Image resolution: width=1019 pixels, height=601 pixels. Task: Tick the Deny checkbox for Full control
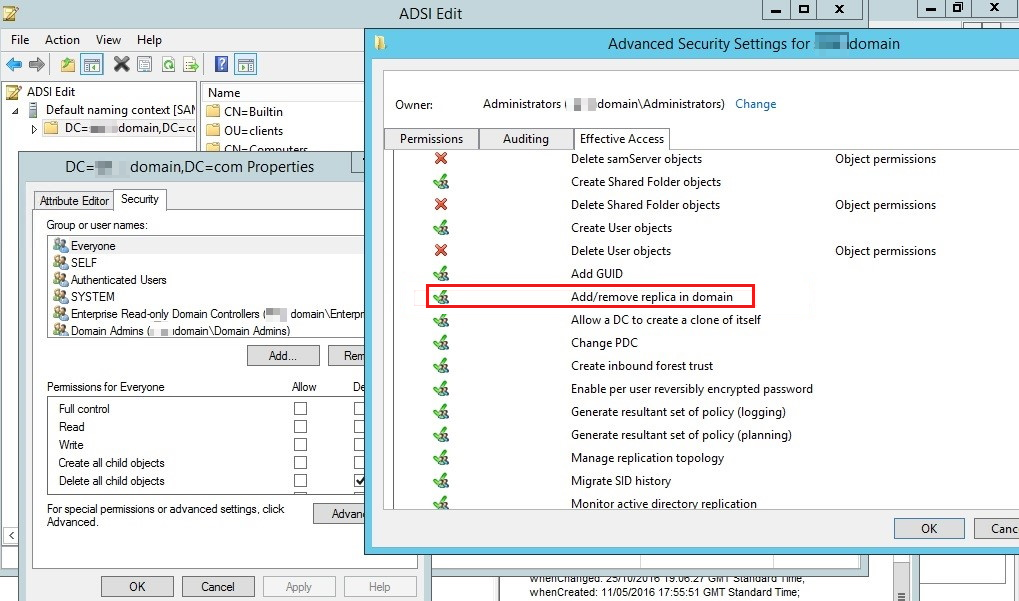point(359,409)
